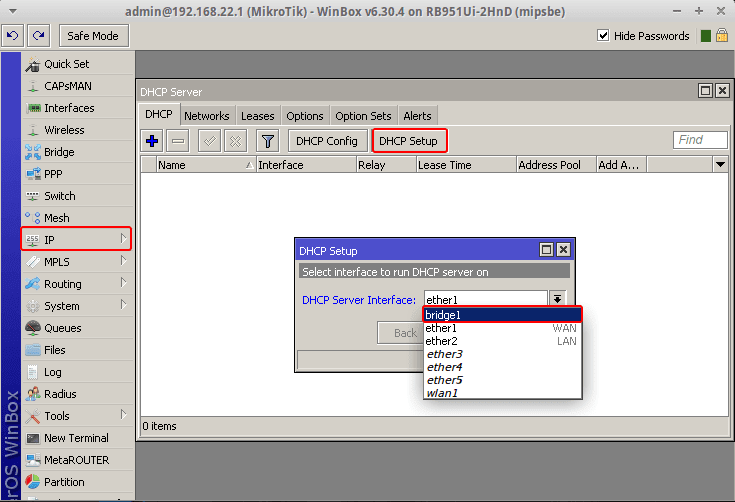
Task: Choose ether5 from the interface list
Action: pos(502,380)
